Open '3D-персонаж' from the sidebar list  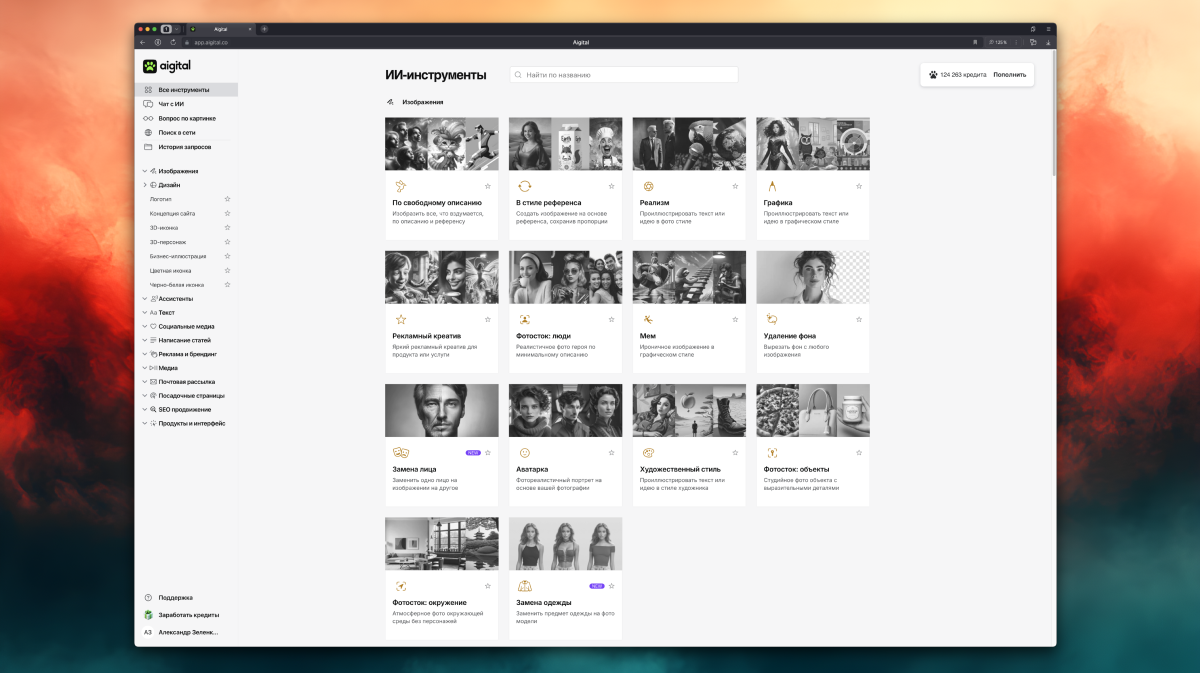pos(167,242)
